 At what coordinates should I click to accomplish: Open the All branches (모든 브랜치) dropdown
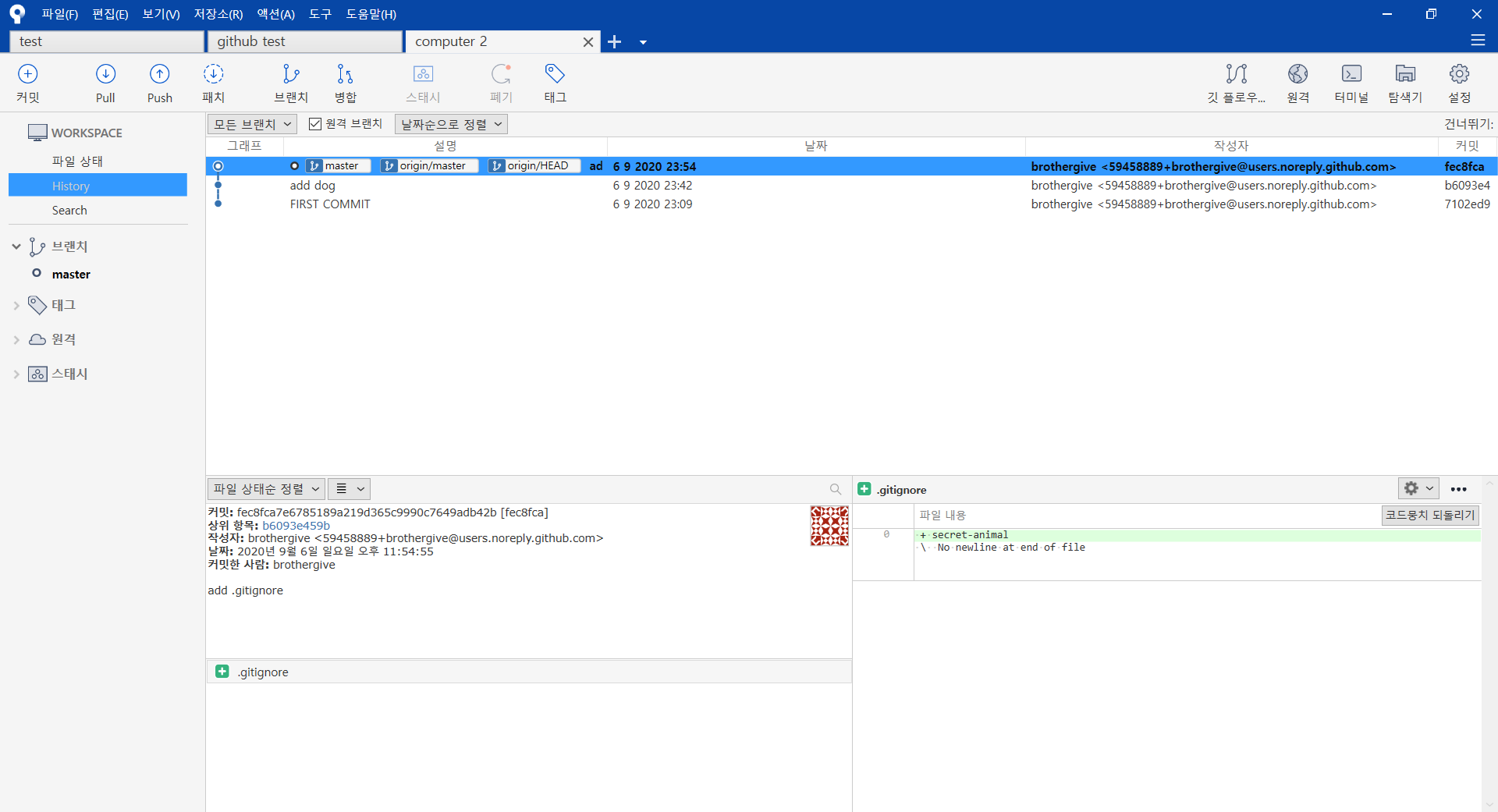click(x=252, y=124)
